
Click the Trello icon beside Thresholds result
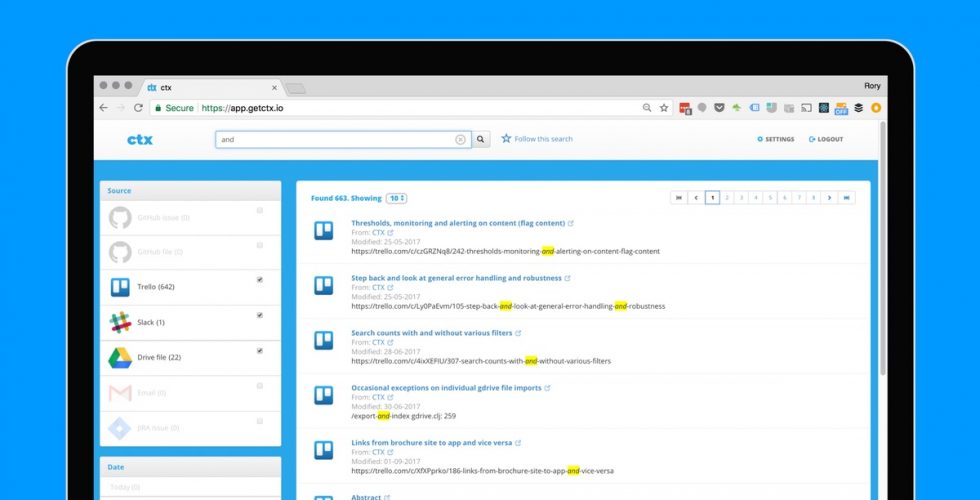click(324, 231)
